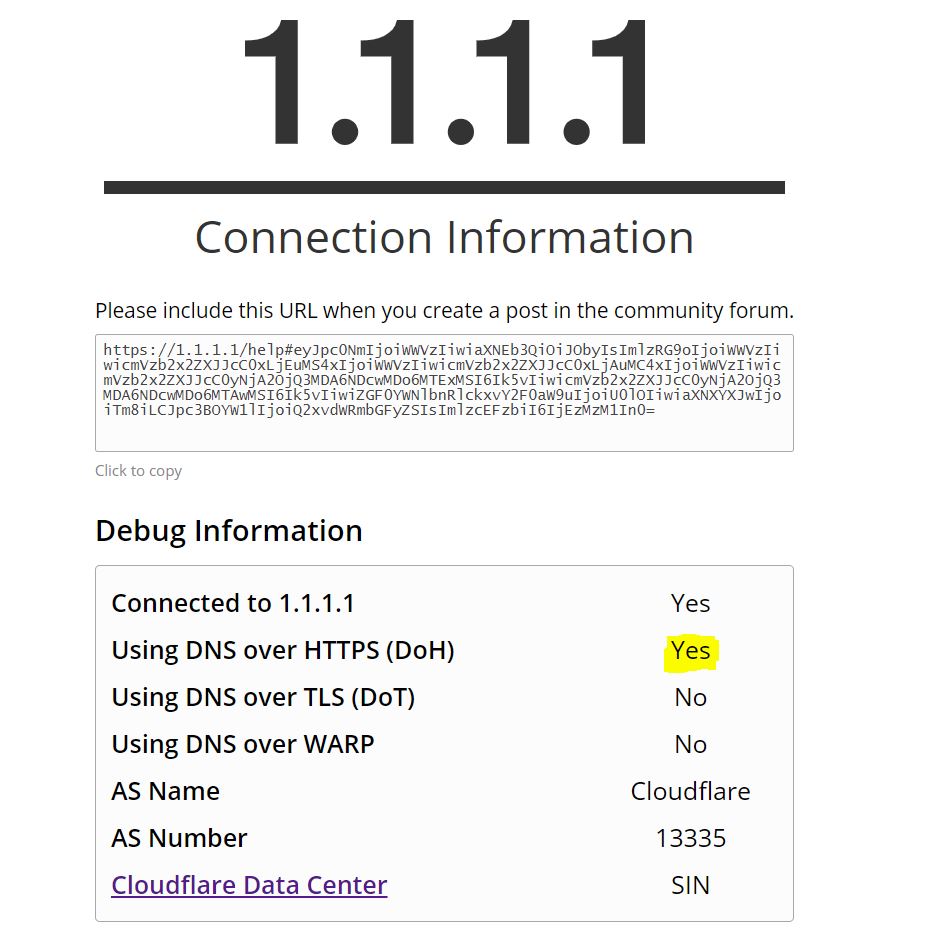Click the 'SIN' data center code

click(690, 885)
